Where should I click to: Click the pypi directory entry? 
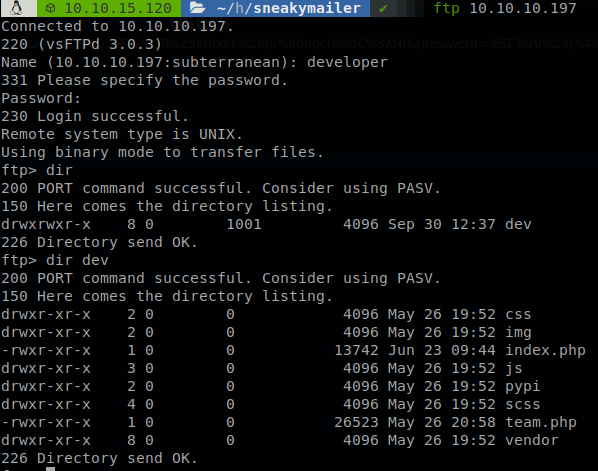pyautogui.click(x=522, y=387)
